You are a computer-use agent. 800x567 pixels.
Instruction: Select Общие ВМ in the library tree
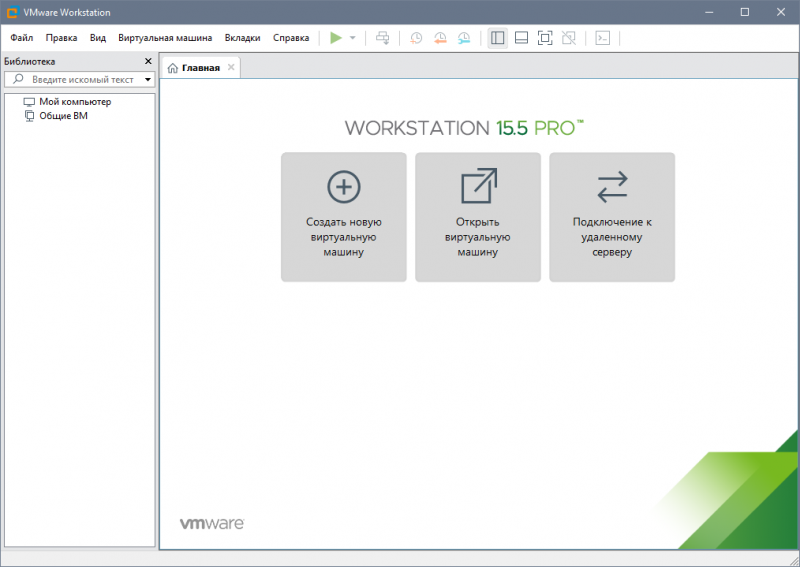click(x=56, y=116)
